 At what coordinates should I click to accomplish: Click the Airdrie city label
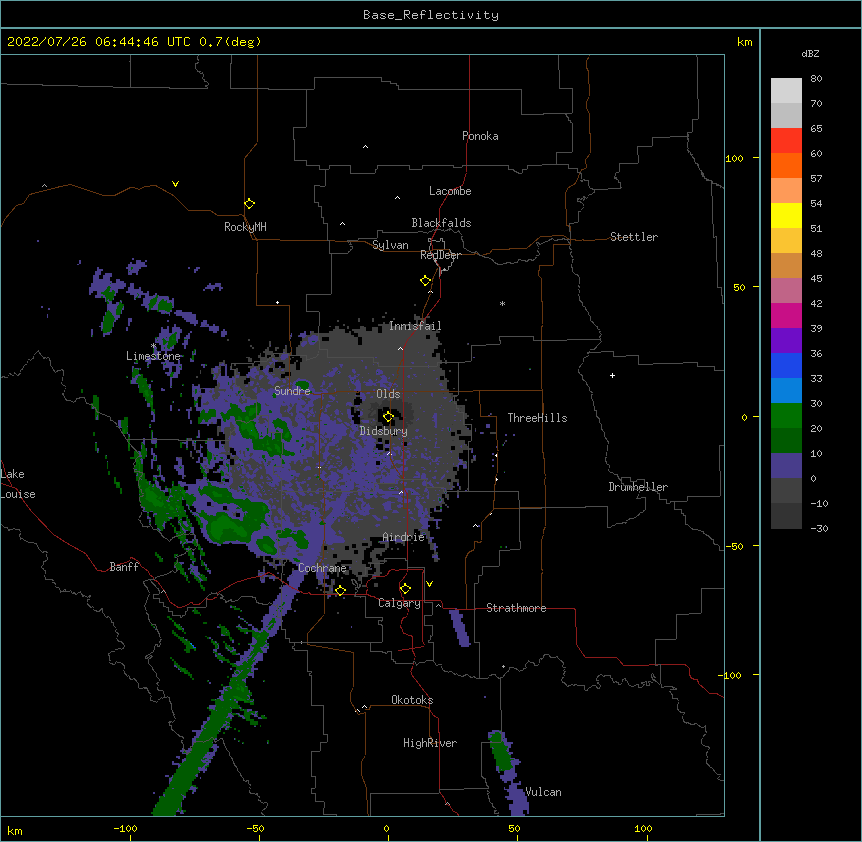[404, 537]
